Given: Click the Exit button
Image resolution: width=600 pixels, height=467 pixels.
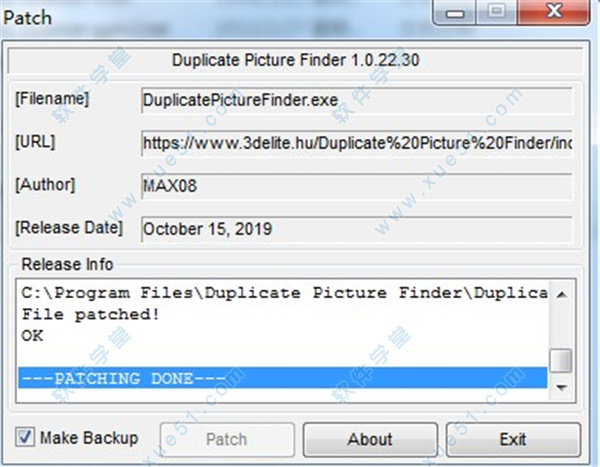Looking at the screenshot, I should [x=513, y=439].
